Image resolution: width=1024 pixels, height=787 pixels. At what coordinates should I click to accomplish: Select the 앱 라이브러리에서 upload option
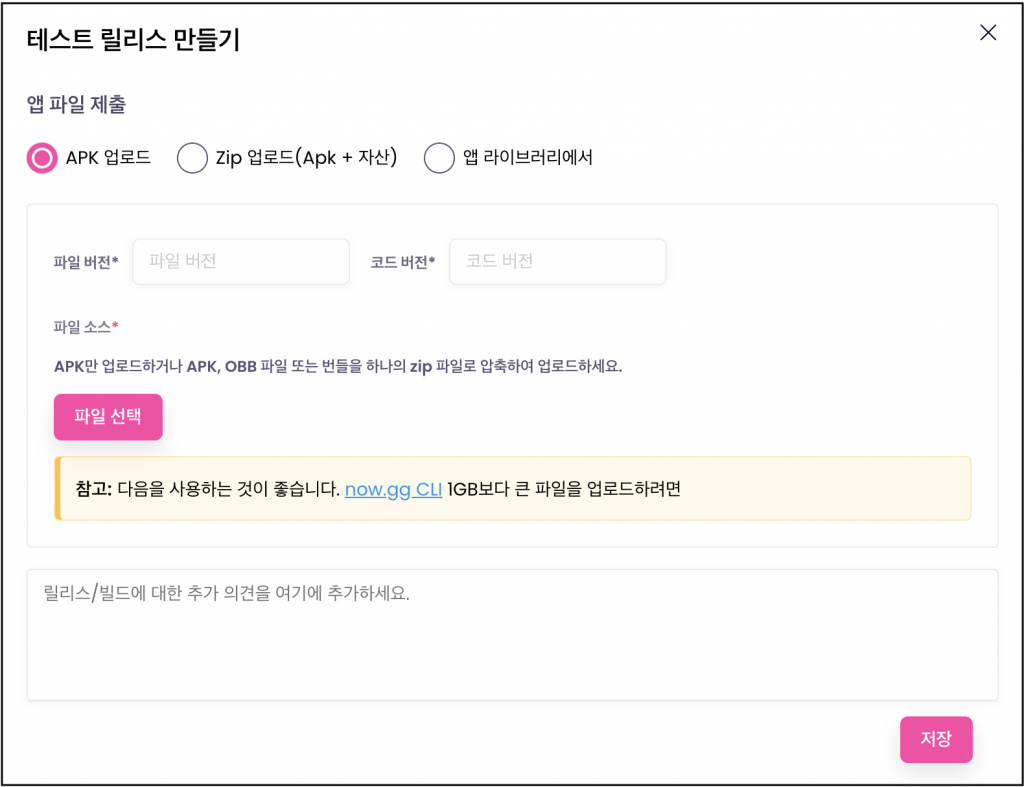tap(439, 158)
